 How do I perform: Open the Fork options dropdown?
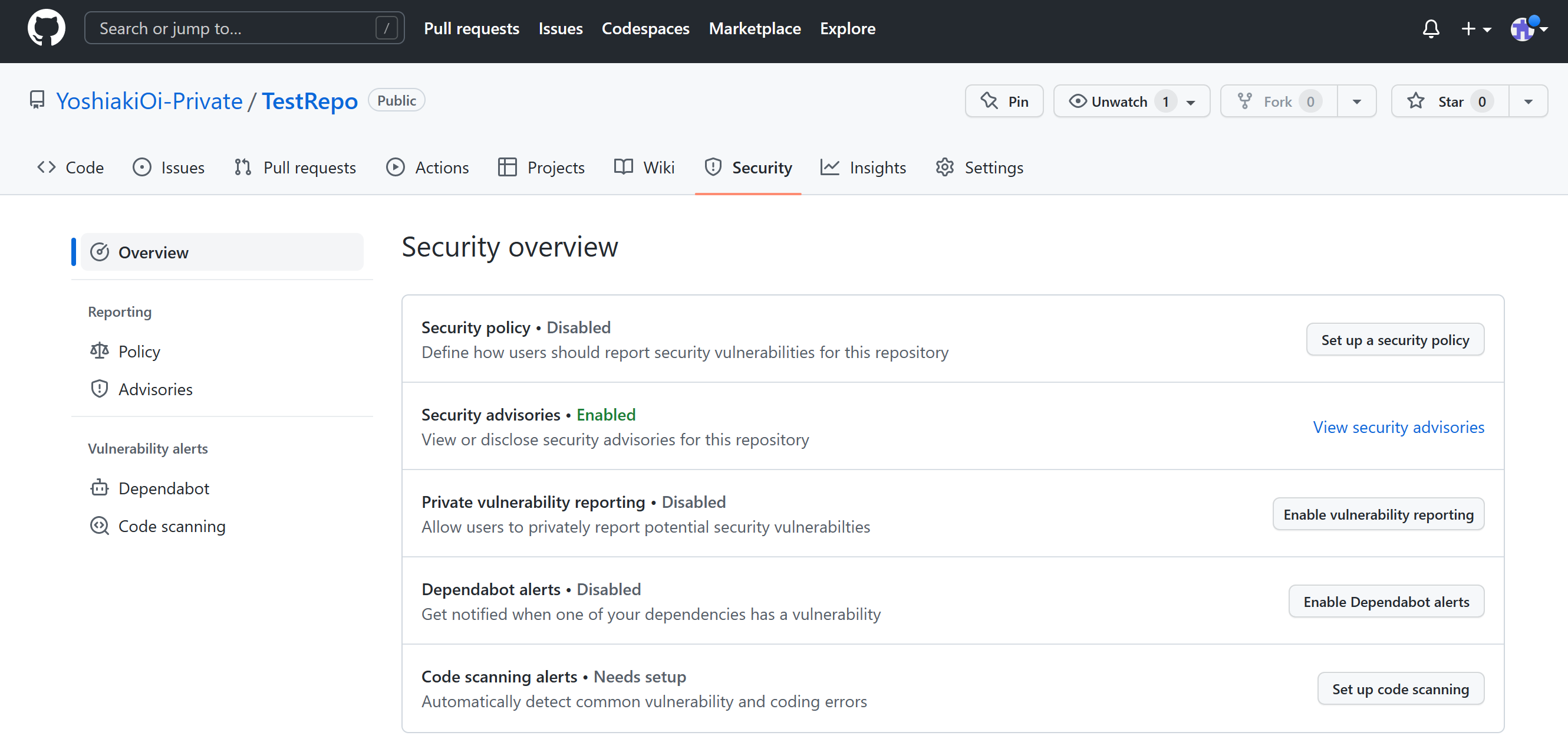tap(1358, 101)
